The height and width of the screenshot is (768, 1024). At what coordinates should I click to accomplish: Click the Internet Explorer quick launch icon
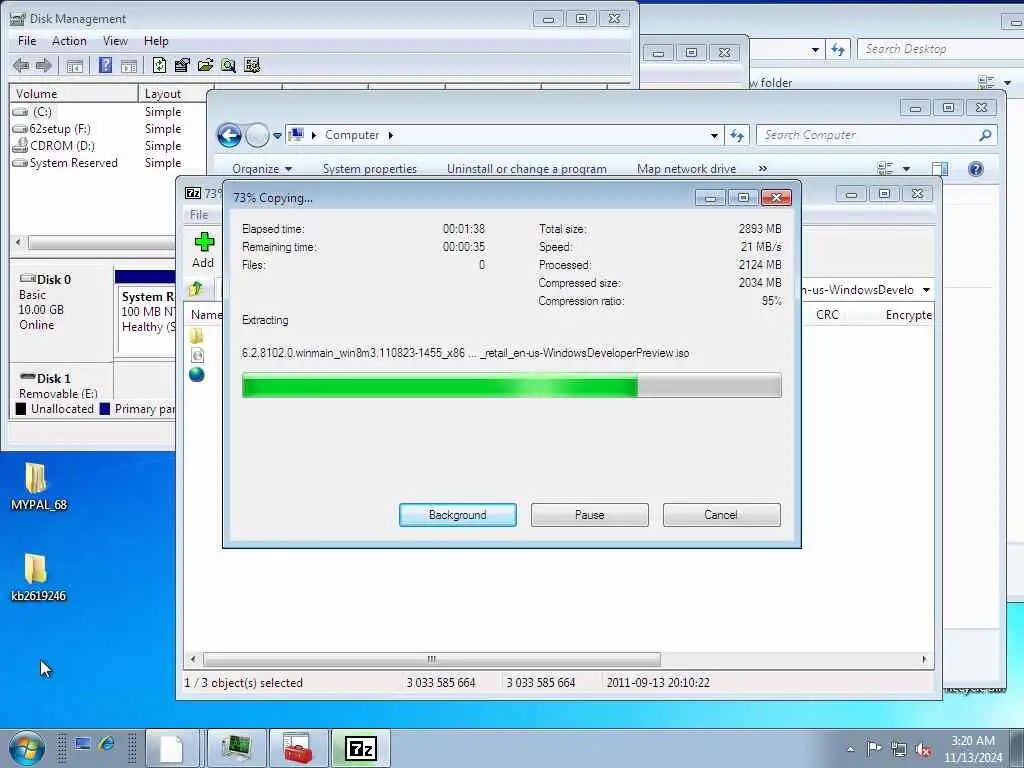tap(107, 743)
